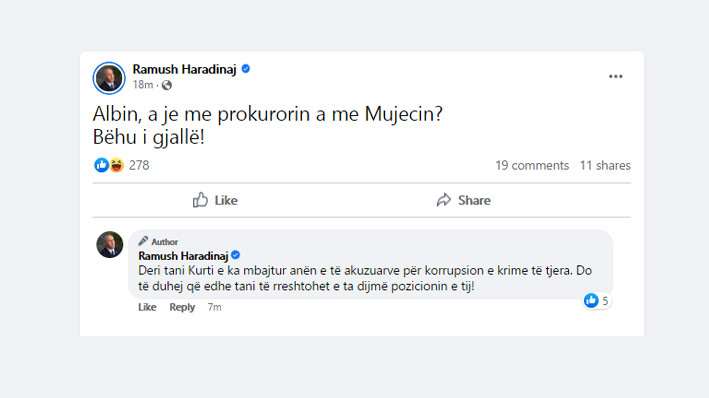Click the laughing face reaction icon
709x398 pixels.
117,165
